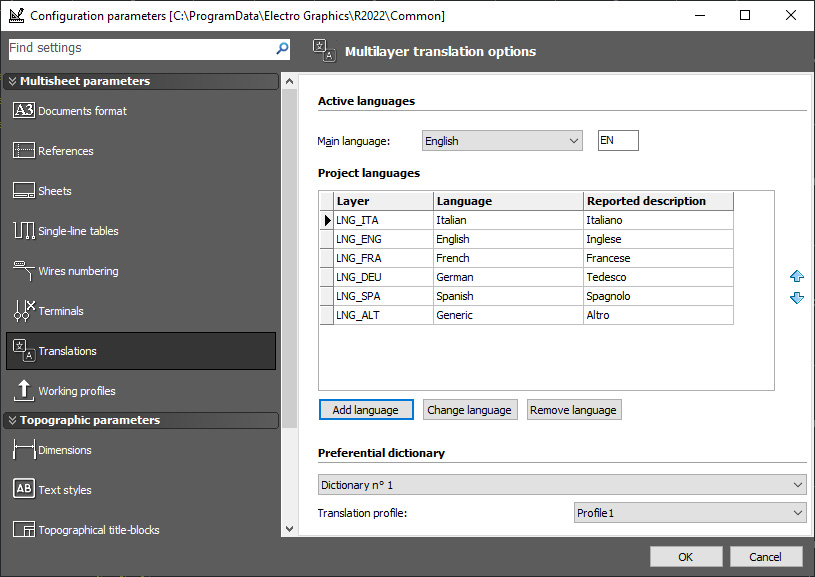
Task: Open the Translation profile dropdown
Action: 690,513
